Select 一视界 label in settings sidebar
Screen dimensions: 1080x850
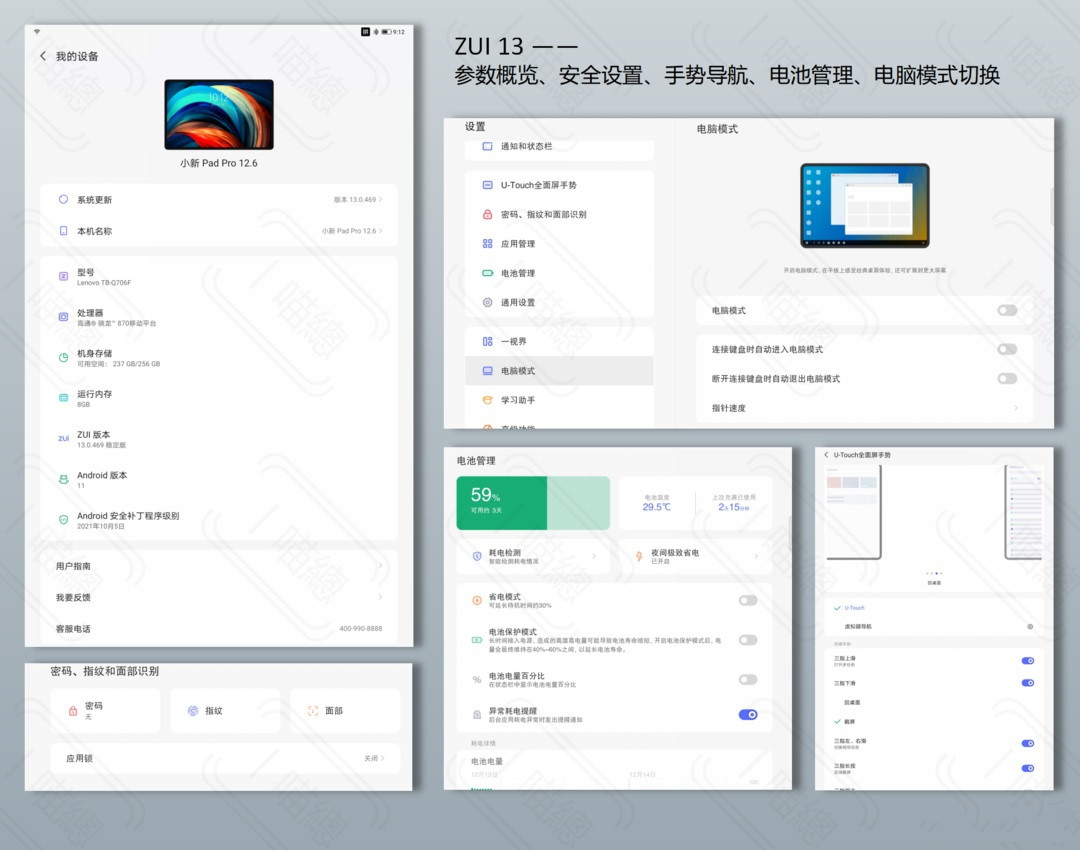(x=514, y=341)
